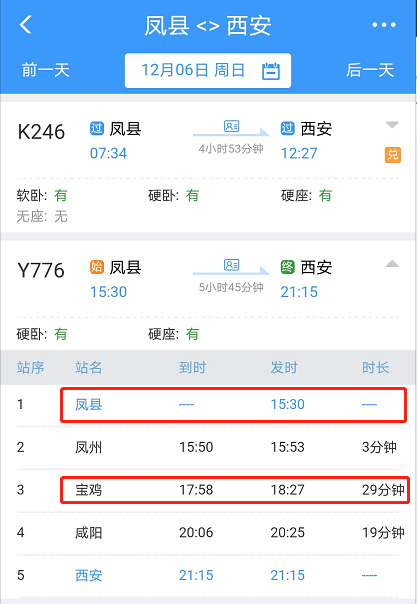Open the calendar date picker icon
Screen dimensions: 417x604
coord(271,71)
